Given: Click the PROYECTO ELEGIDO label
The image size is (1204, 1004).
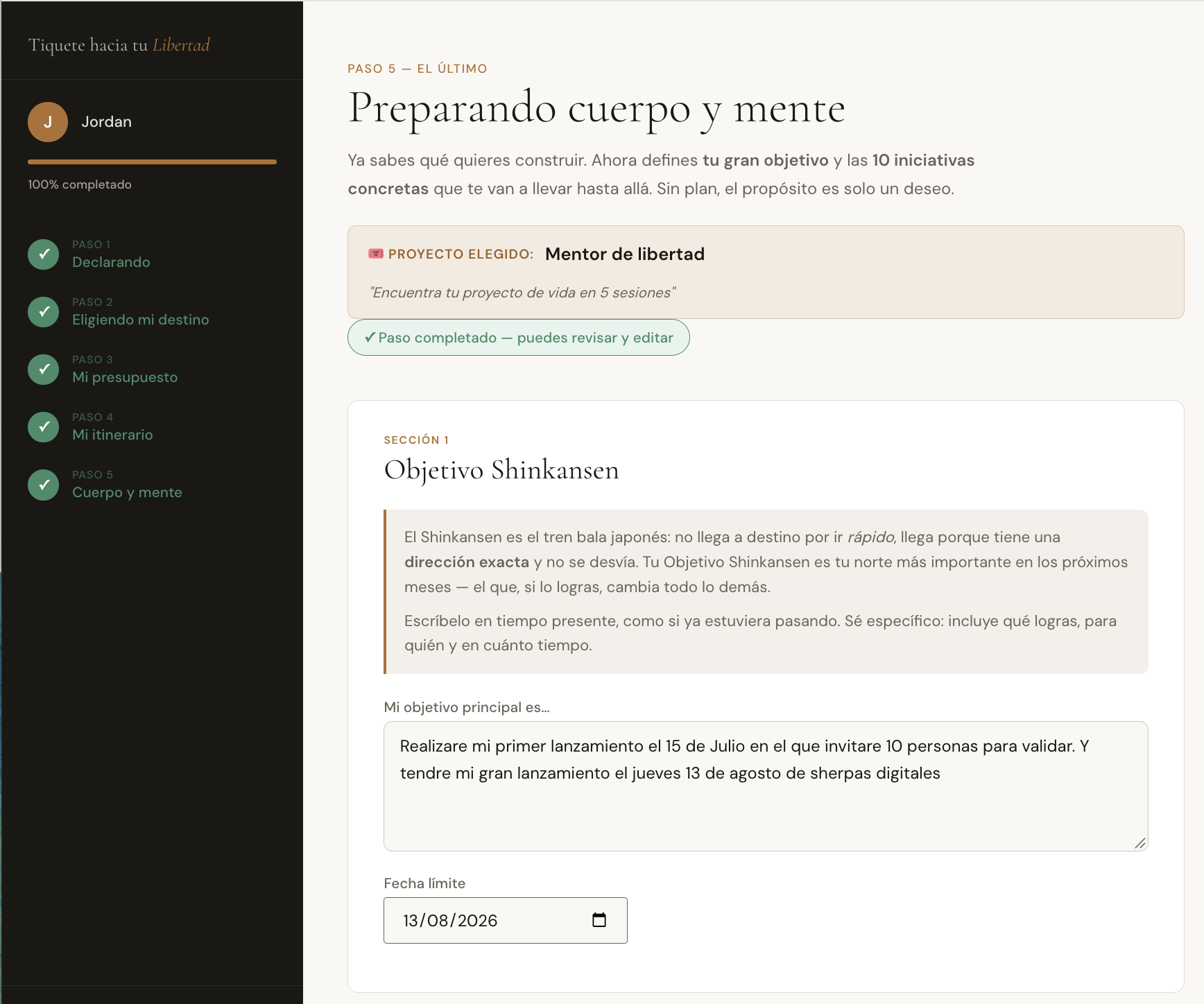Looking at the screenshot, I should point(461,254).
